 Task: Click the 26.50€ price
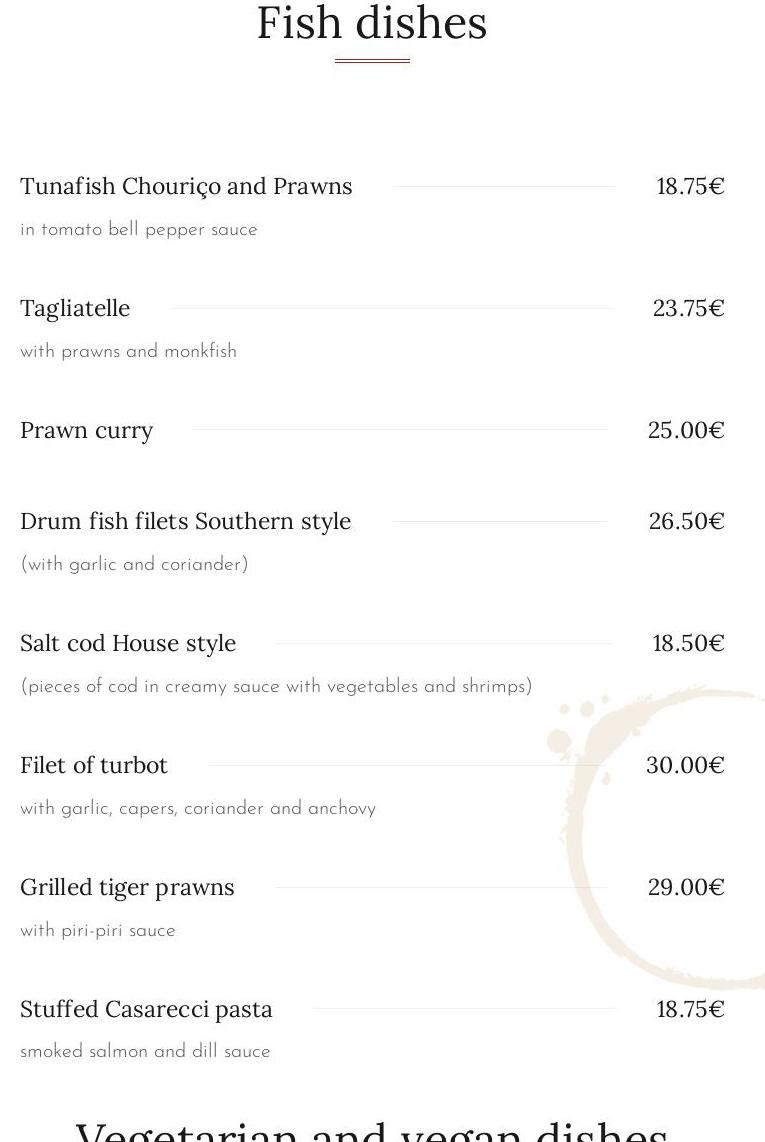pyautogui.click(x=686, y=521)
